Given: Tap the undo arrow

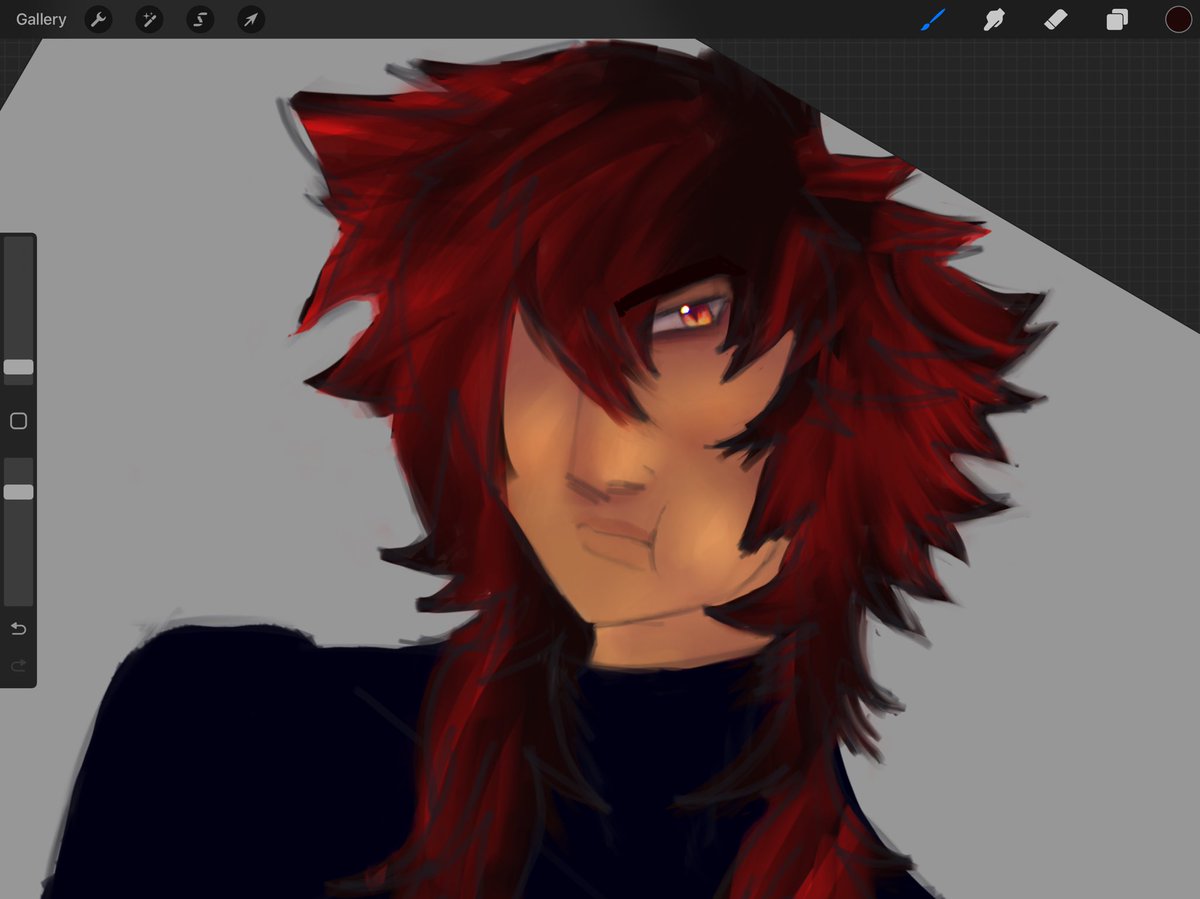Looking at the screenshot, I should tap(17, 628).
